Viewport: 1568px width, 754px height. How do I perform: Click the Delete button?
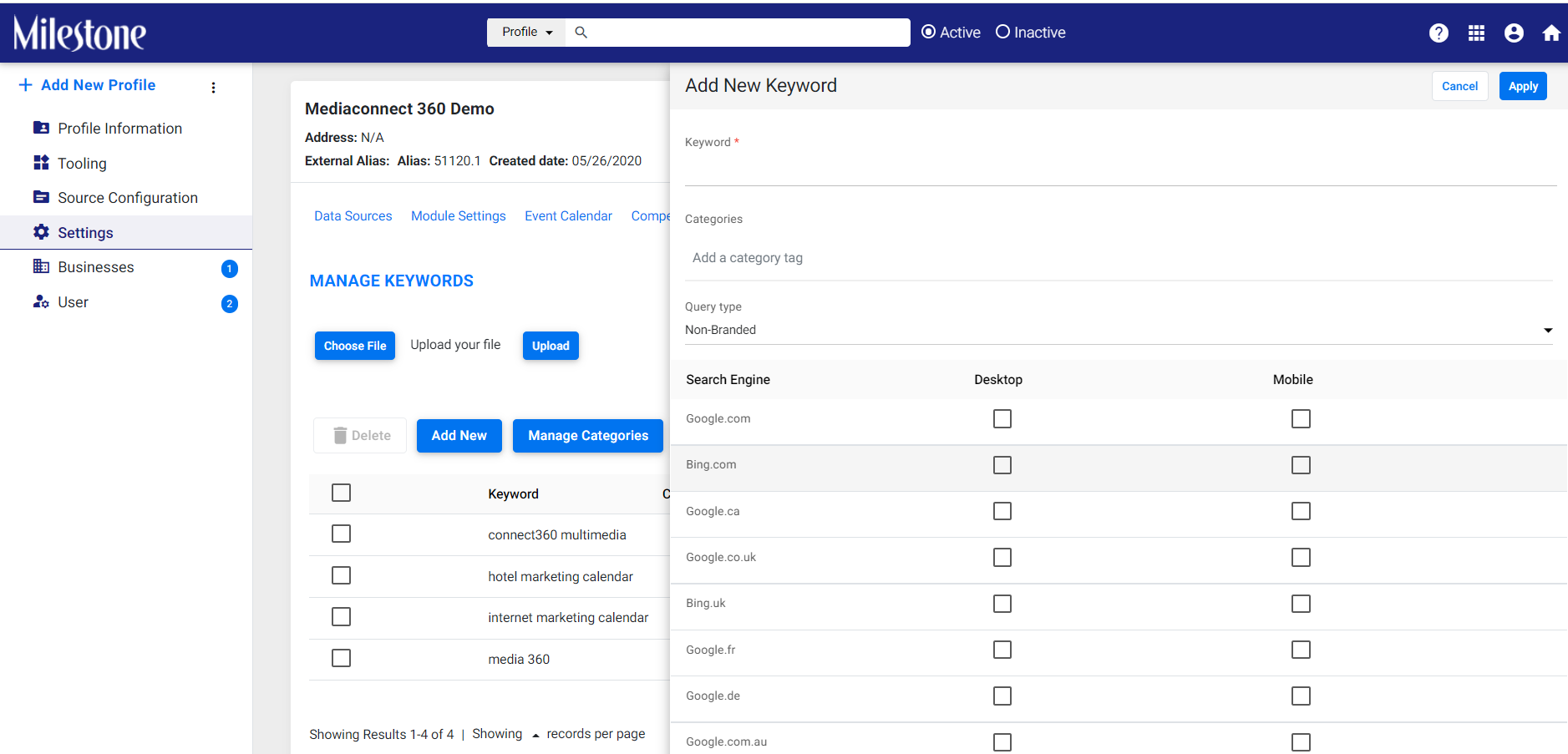click(360, 436)
